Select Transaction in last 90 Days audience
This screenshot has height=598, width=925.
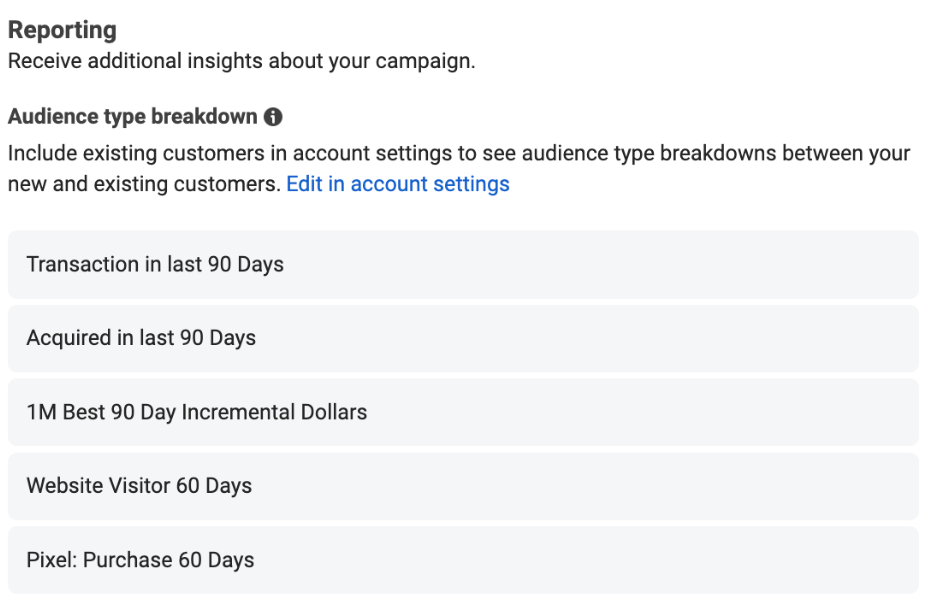[463, 264]
